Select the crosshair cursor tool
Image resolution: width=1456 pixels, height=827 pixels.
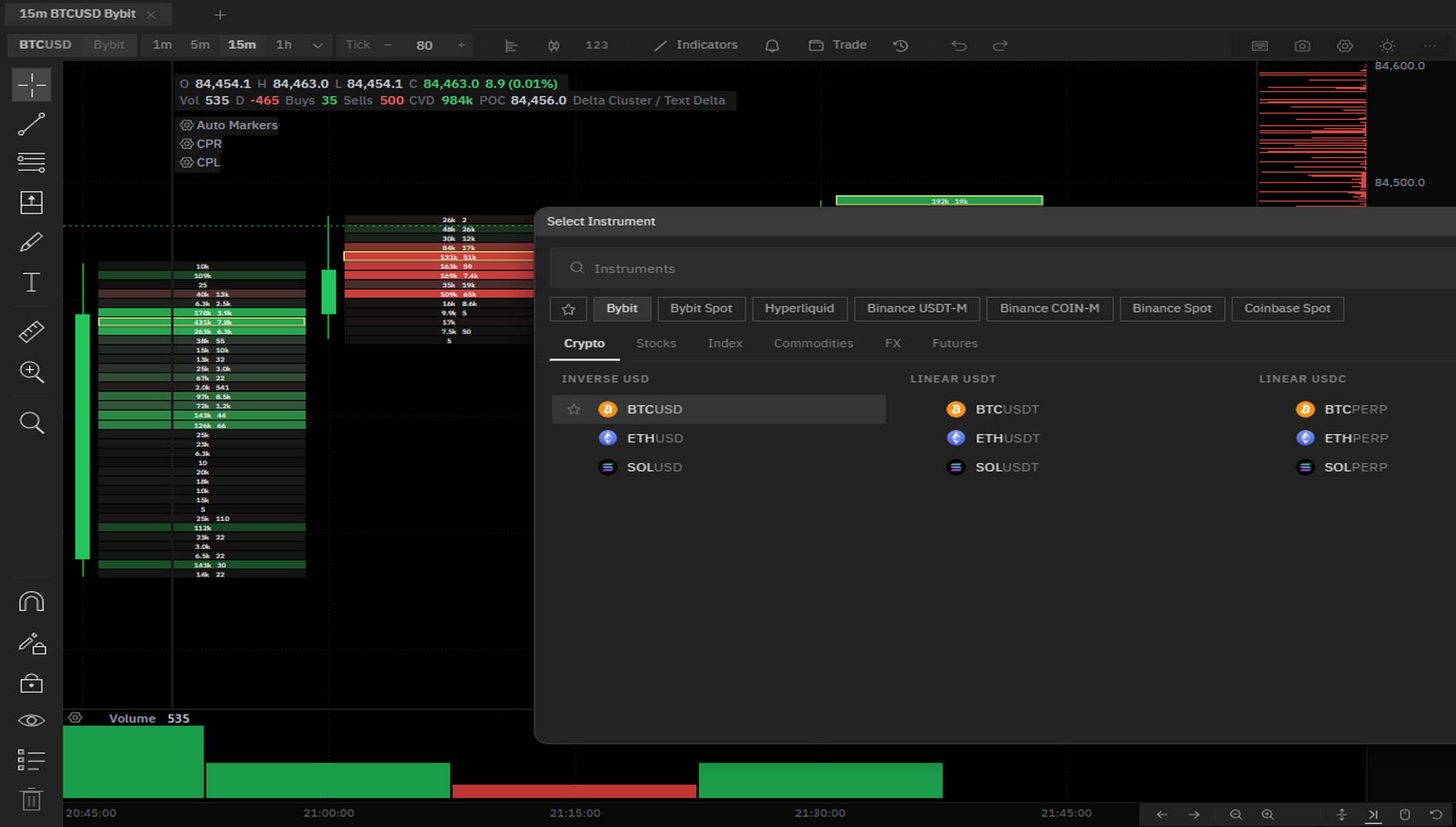(x=31, y=84)
